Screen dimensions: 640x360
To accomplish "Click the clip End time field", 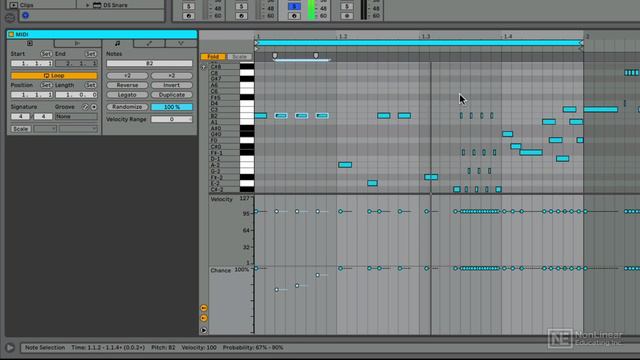I will coord(76,63).
